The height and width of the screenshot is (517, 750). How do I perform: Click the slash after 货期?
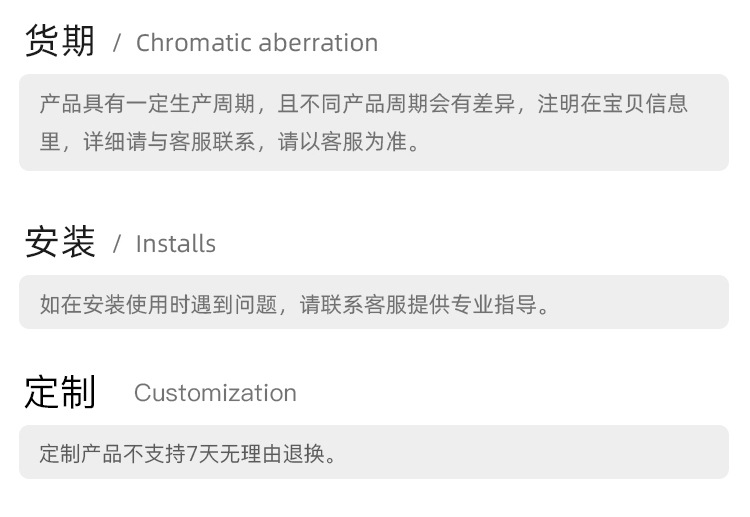point(117,43)
